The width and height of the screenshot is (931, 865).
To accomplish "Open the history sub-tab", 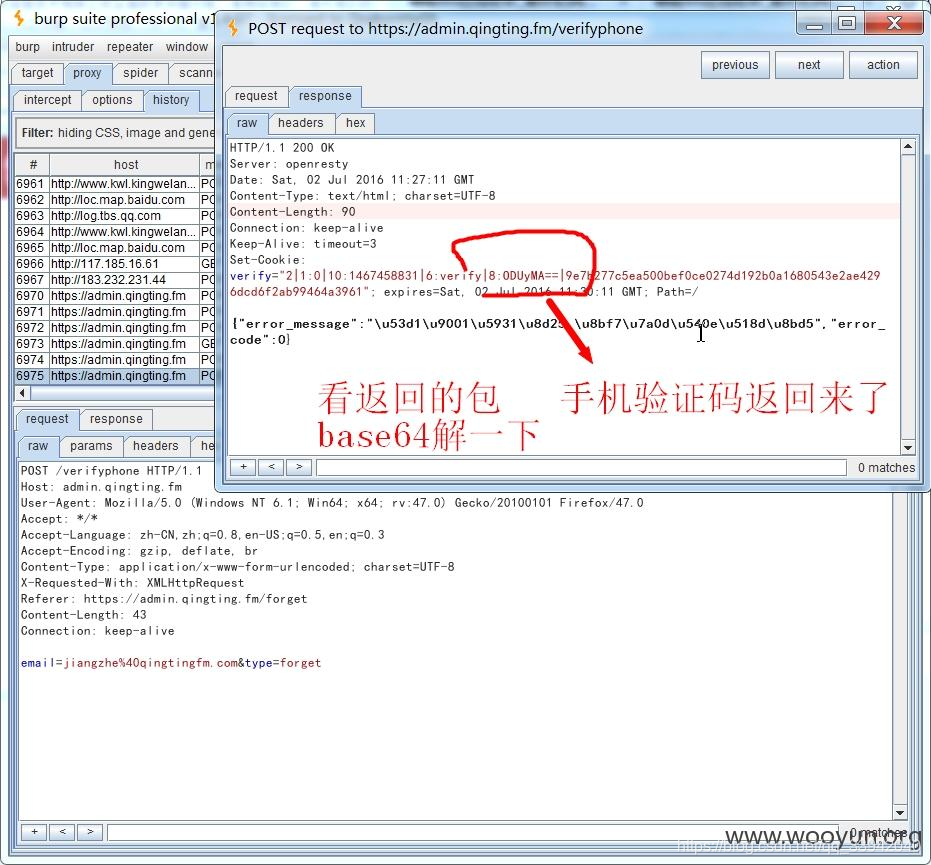I will pos(171,100).
